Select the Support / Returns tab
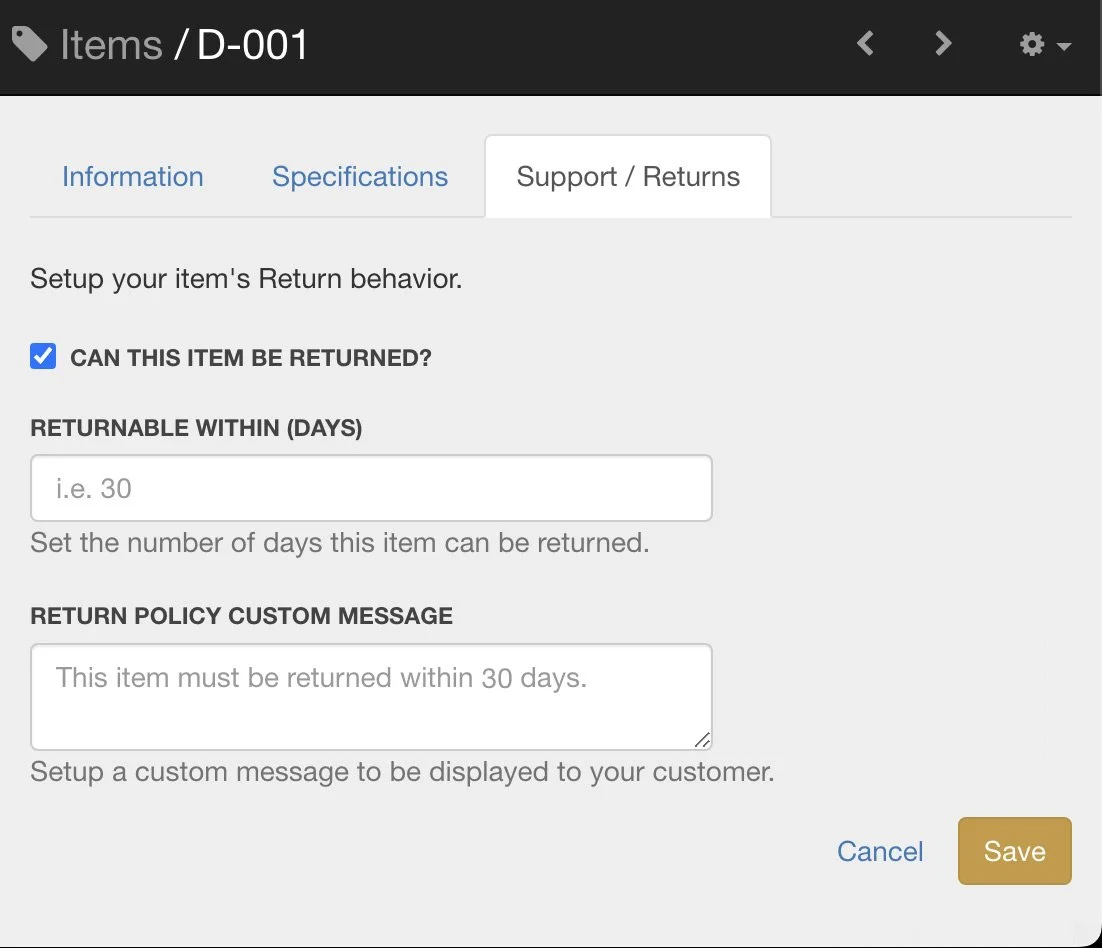This screenshot has height=948, width=1102. click(x=628, y=177)
